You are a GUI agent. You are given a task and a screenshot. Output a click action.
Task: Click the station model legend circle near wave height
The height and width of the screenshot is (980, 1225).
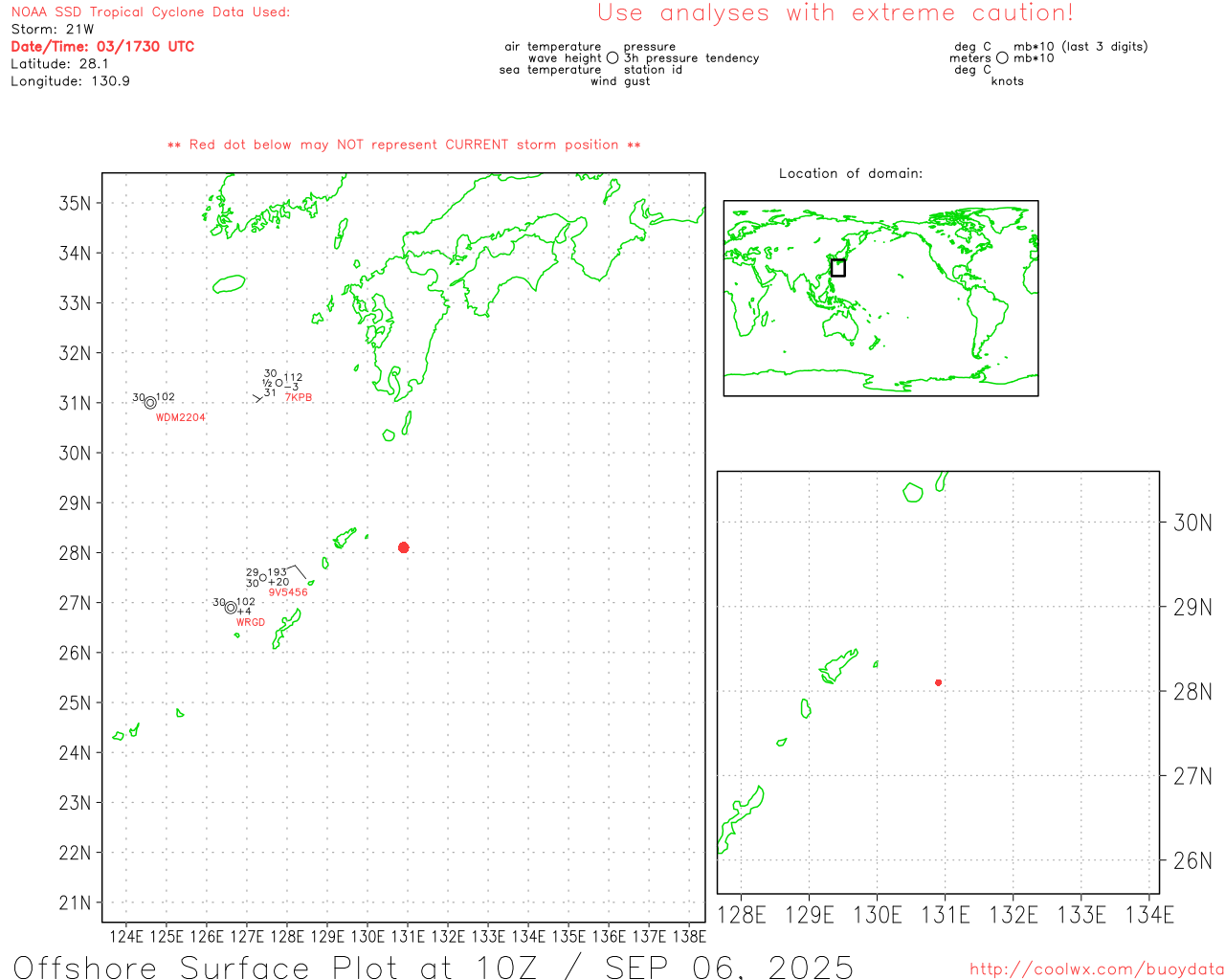tap(612, 57)
